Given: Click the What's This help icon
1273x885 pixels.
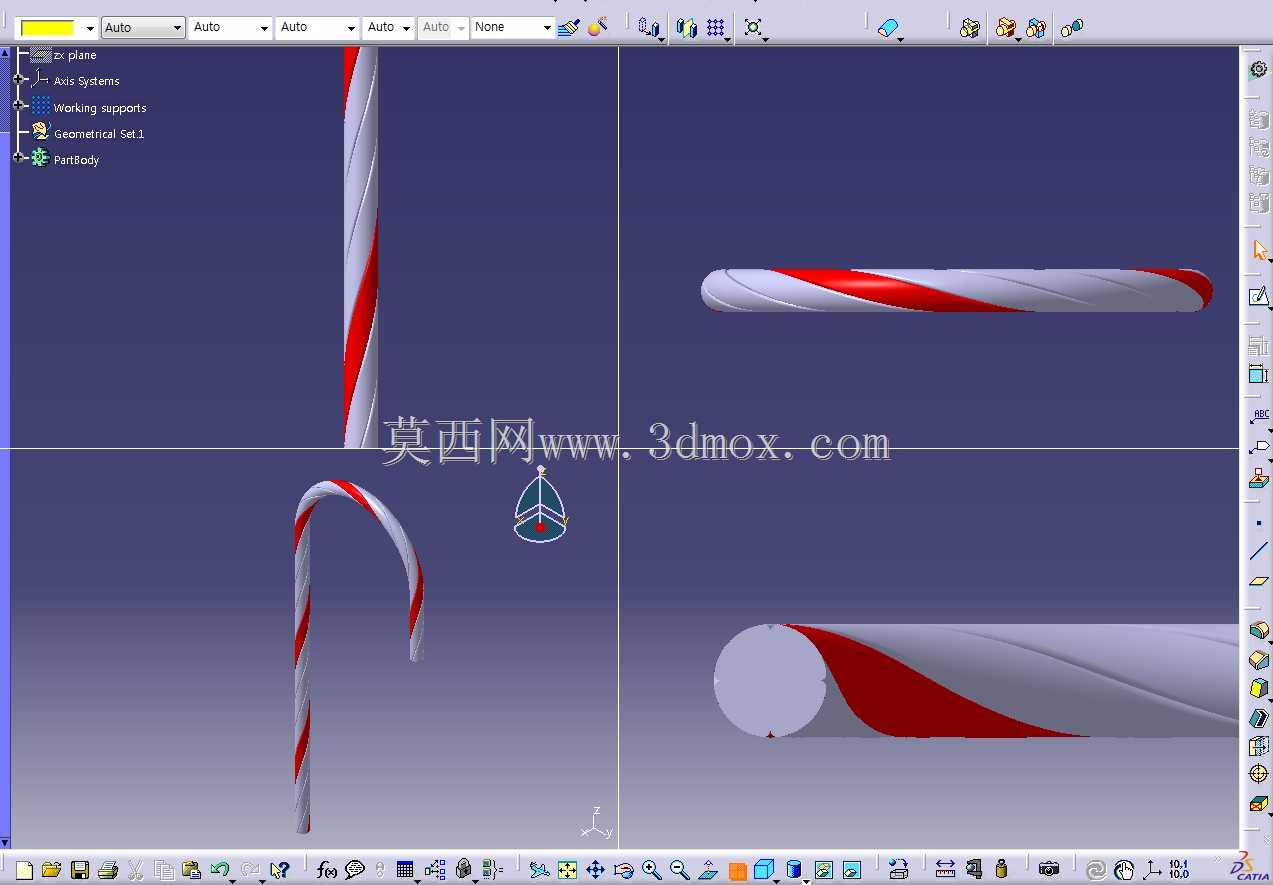Looking at the screenshot, I should click(x=280, y=870).
